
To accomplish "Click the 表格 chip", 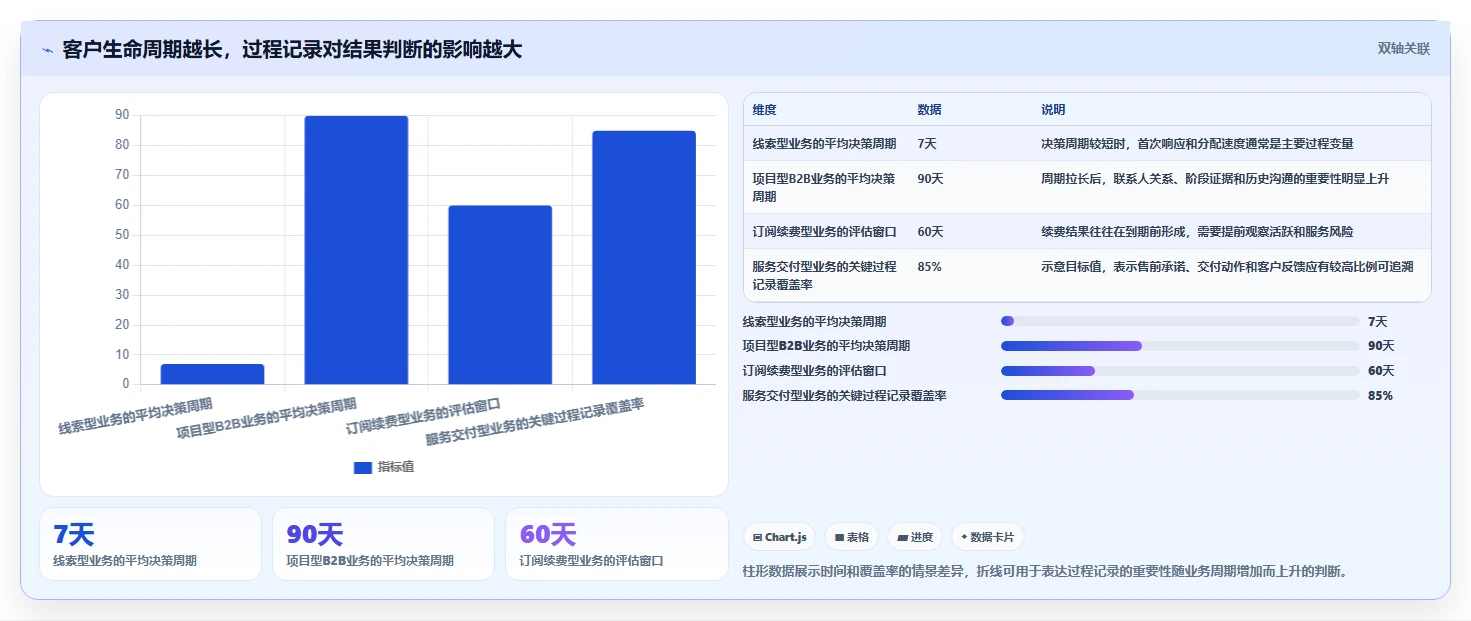I will coord(851,537).
